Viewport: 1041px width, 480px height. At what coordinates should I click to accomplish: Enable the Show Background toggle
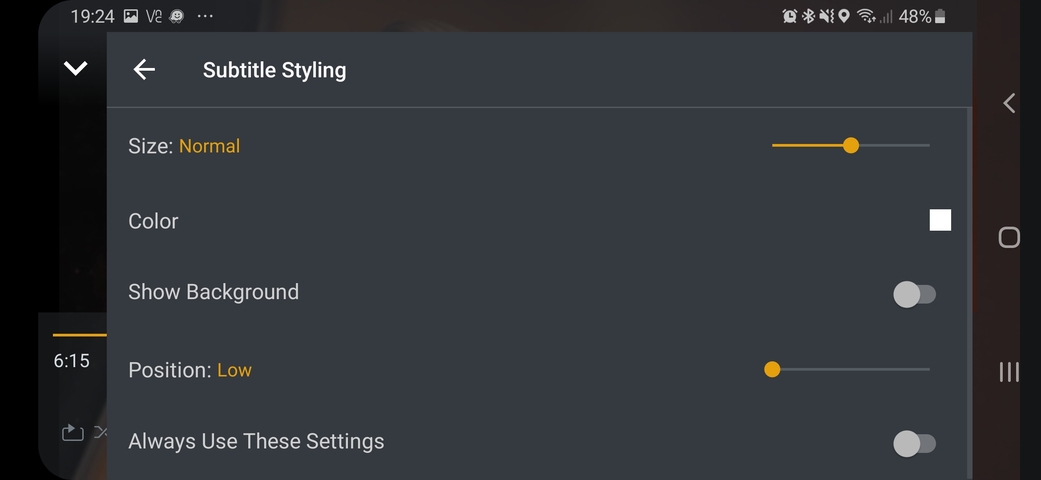coord(914,294)
